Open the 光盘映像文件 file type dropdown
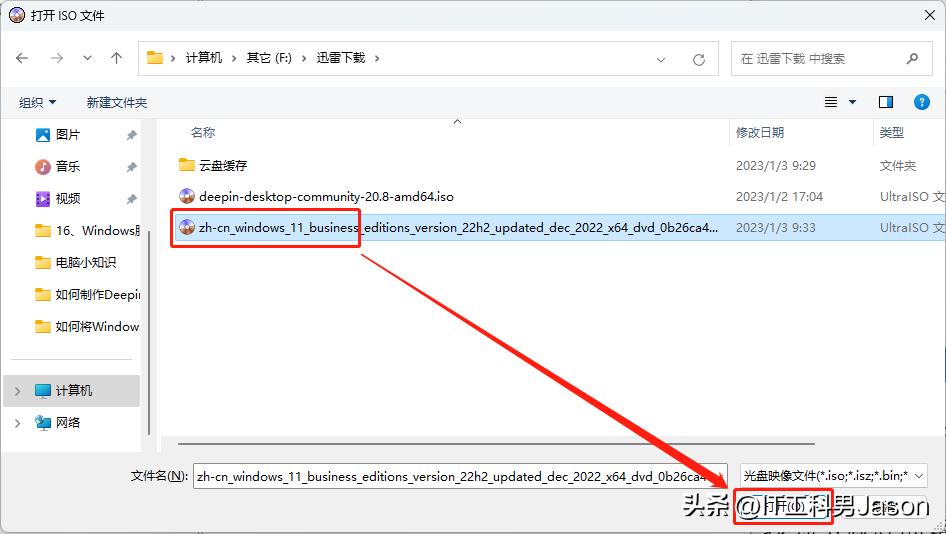Screen dimensions: 946x534 tap(833, 476)
